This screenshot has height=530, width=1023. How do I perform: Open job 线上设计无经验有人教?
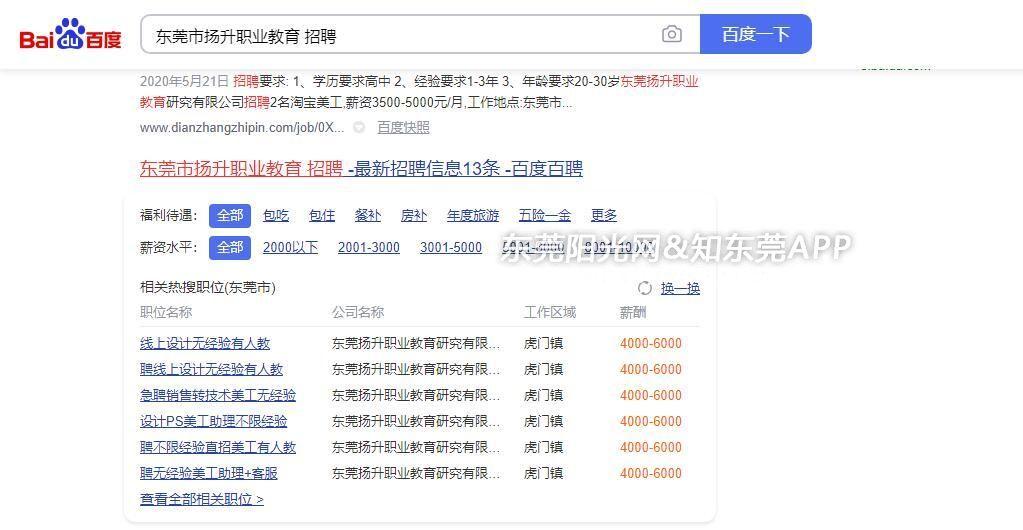pos(205,343)
